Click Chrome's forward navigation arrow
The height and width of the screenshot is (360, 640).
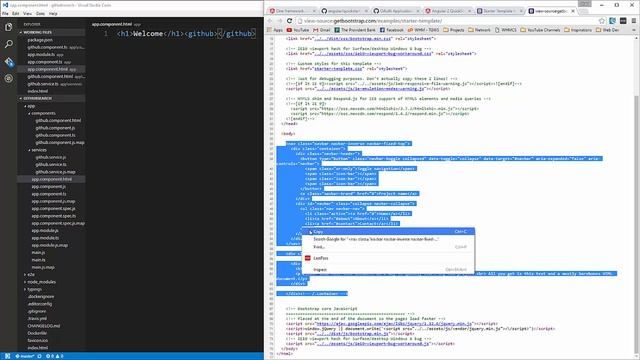pyautogui.click(x=280, y=21)
